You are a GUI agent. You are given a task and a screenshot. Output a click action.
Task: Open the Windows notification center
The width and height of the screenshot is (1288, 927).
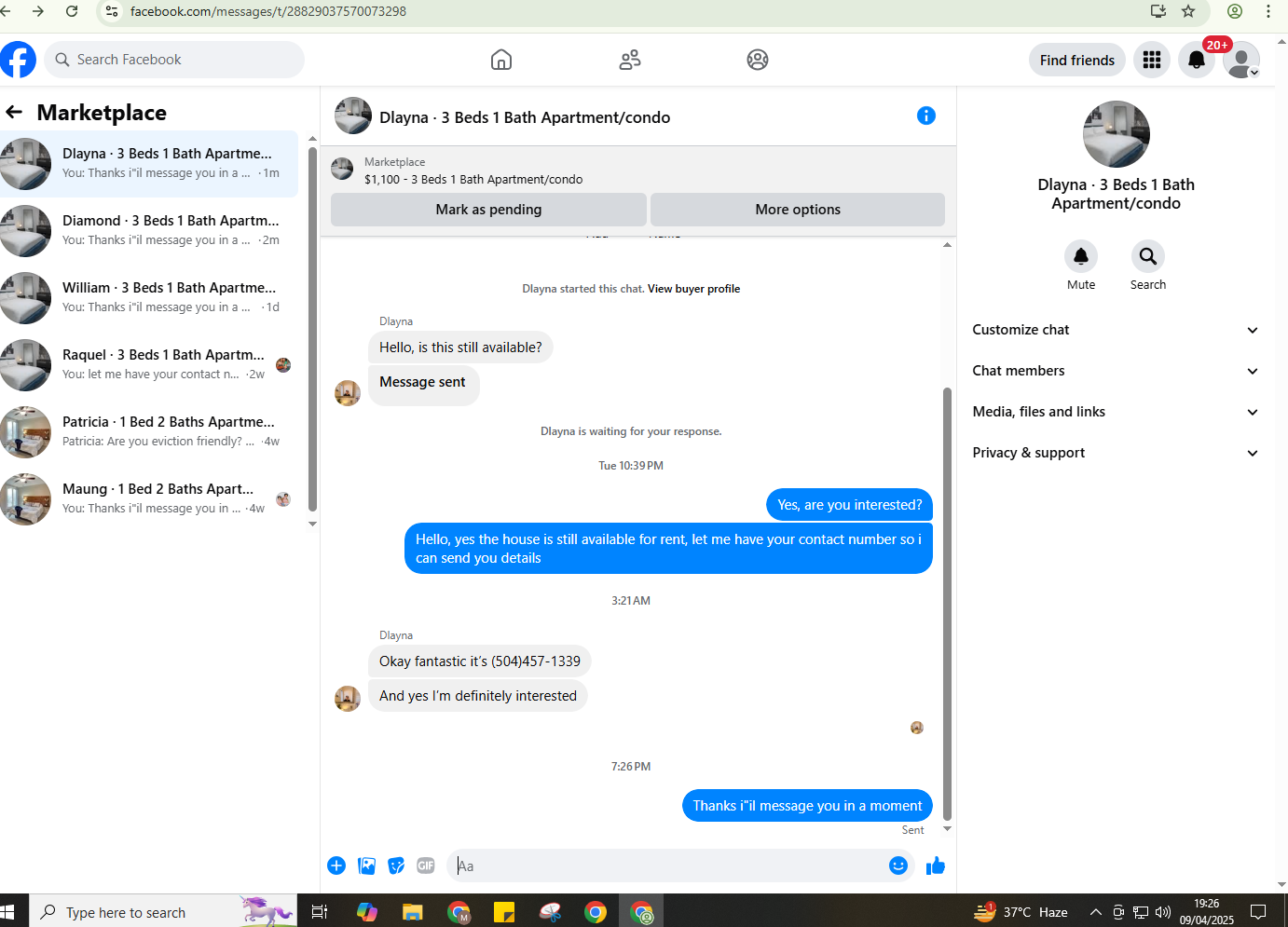pos(1258,911)
